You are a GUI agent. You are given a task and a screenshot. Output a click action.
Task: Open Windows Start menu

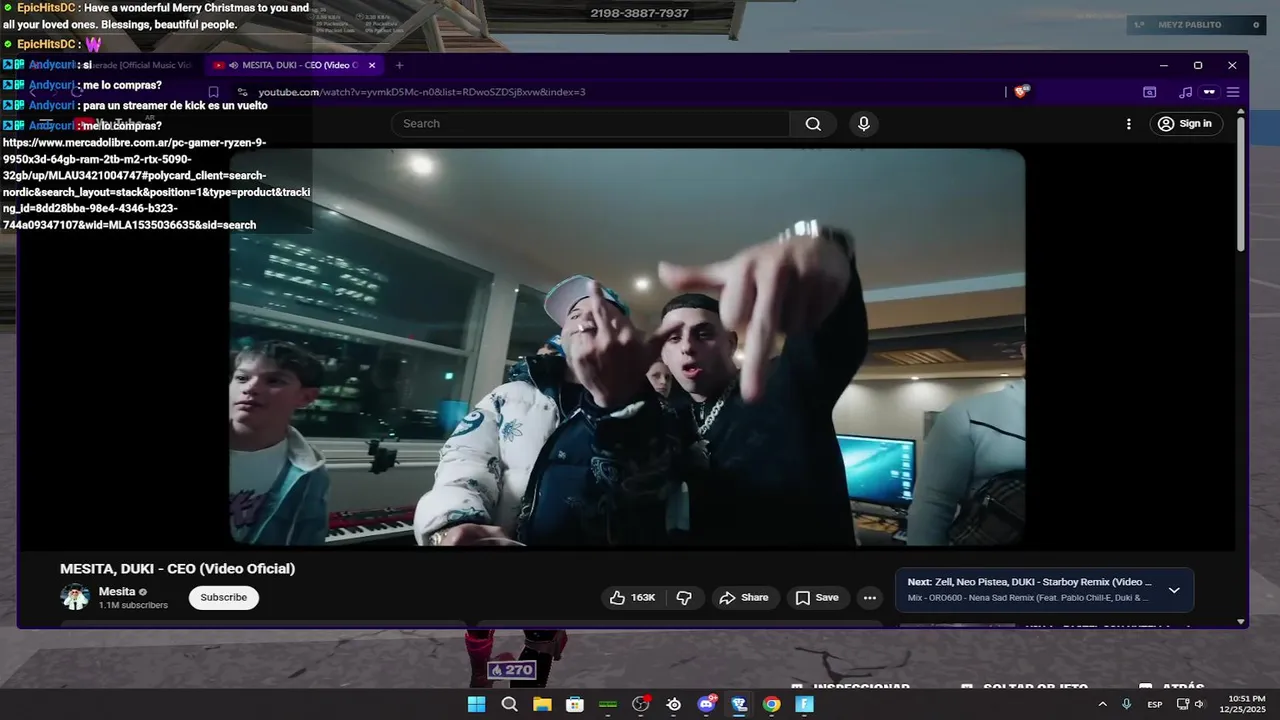coord(477,704)
